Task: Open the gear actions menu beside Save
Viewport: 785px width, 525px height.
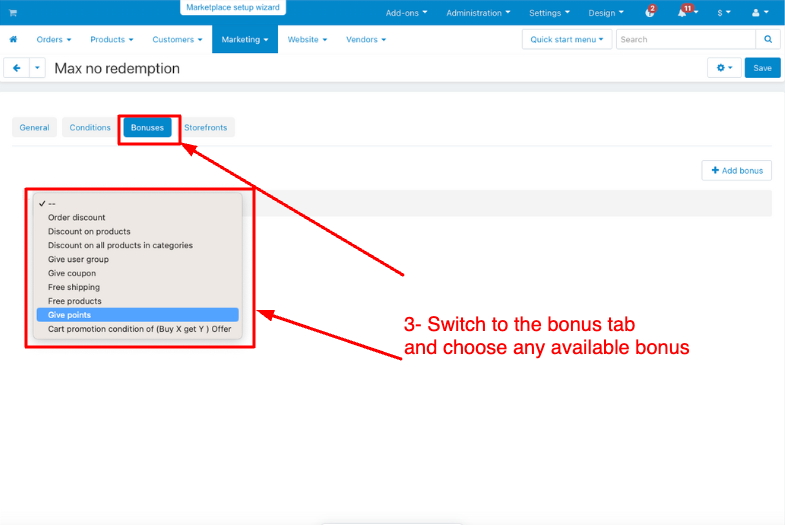Action: click(x=724, y=68)
